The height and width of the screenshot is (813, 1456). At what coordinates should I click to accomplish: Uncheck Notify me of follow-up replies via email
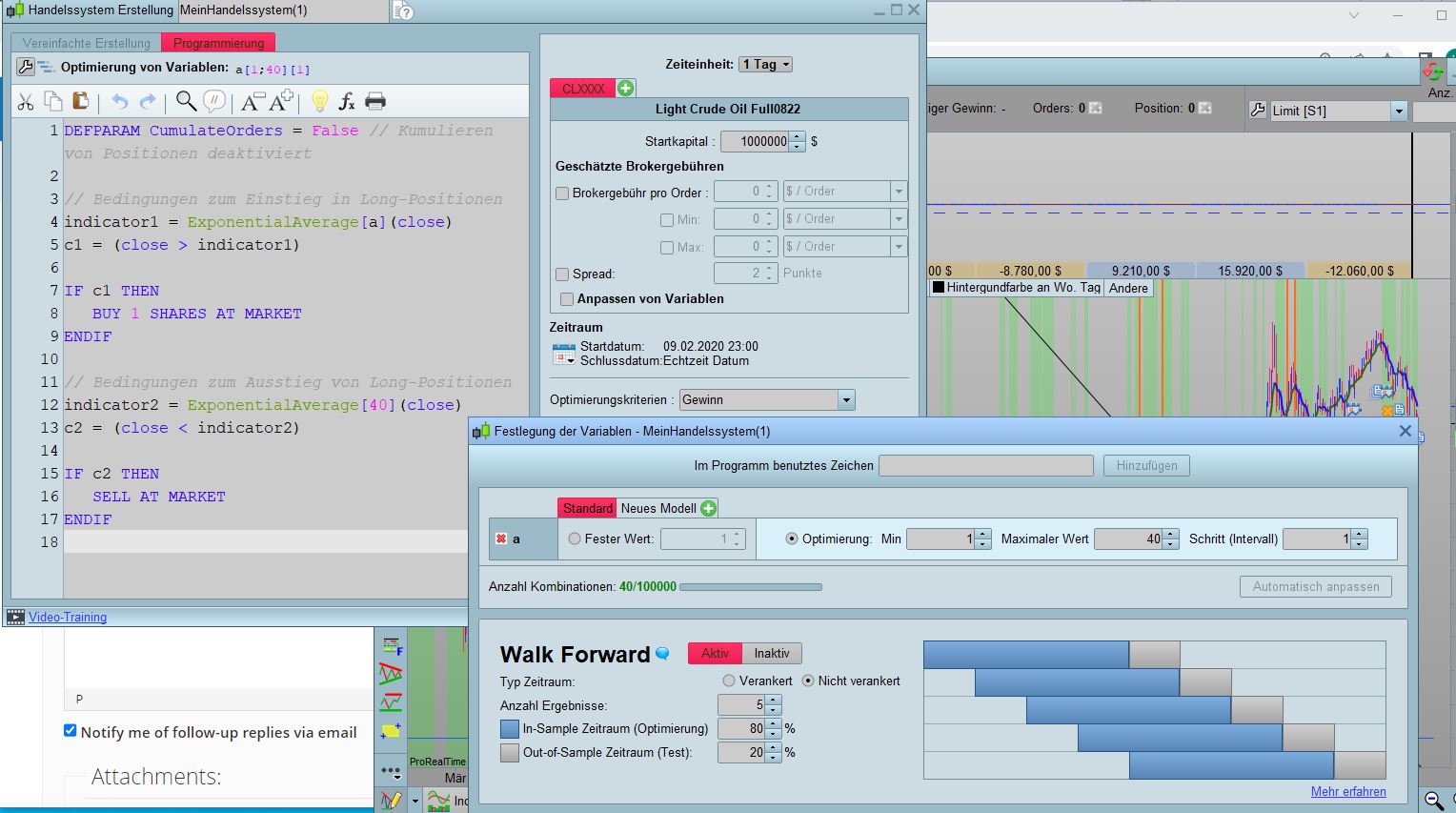pos(70,731)
